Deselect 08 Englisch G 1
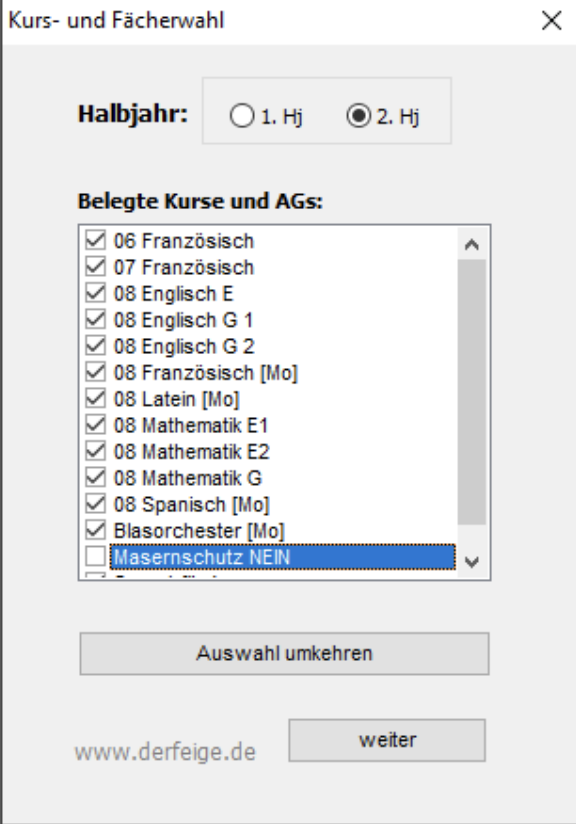576x824 pixels. click(x=96, y=319)
